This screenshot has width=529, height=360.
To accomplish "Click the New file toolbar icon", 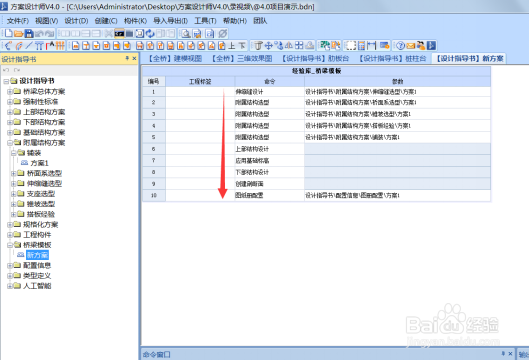I will coord(8,33).
